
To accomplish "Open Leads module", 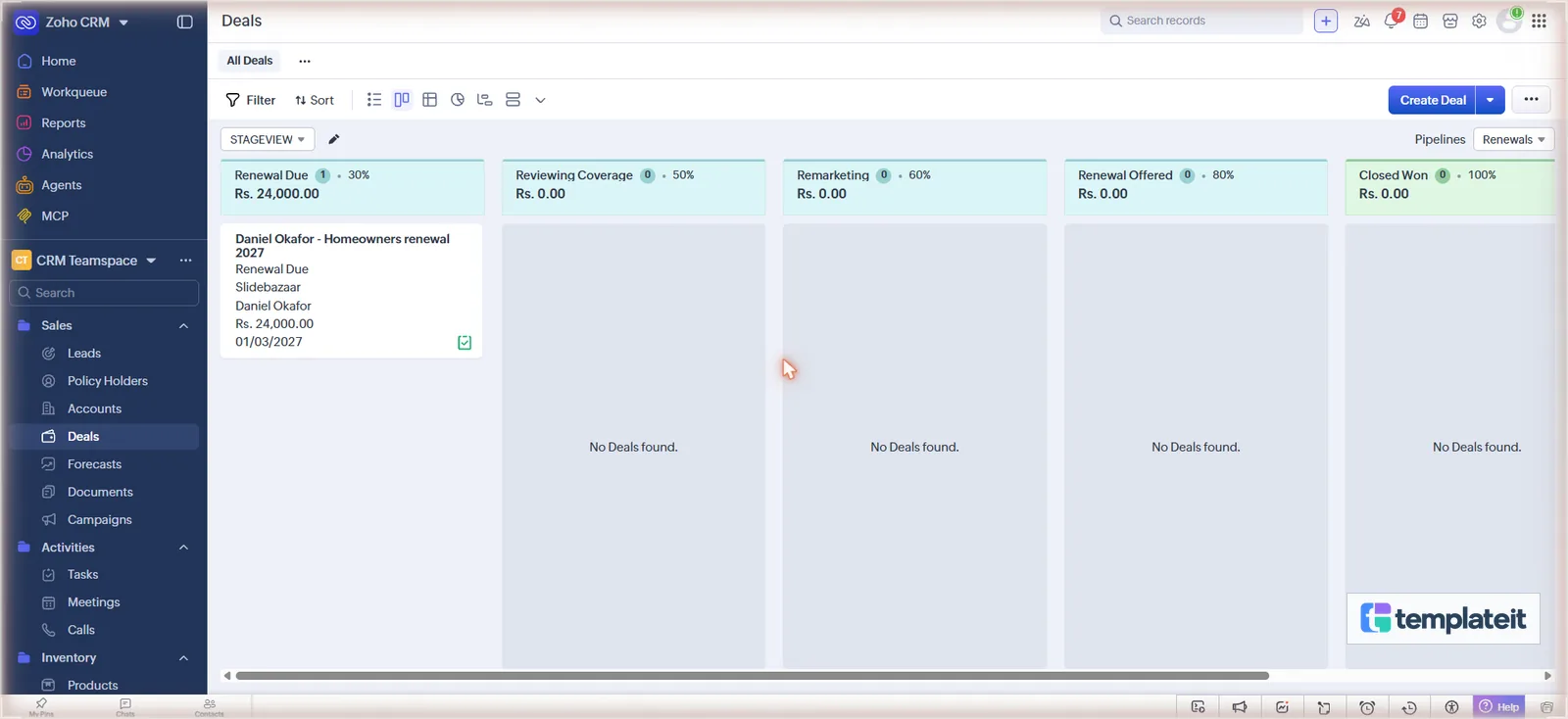I will click(x=84, y=354).
